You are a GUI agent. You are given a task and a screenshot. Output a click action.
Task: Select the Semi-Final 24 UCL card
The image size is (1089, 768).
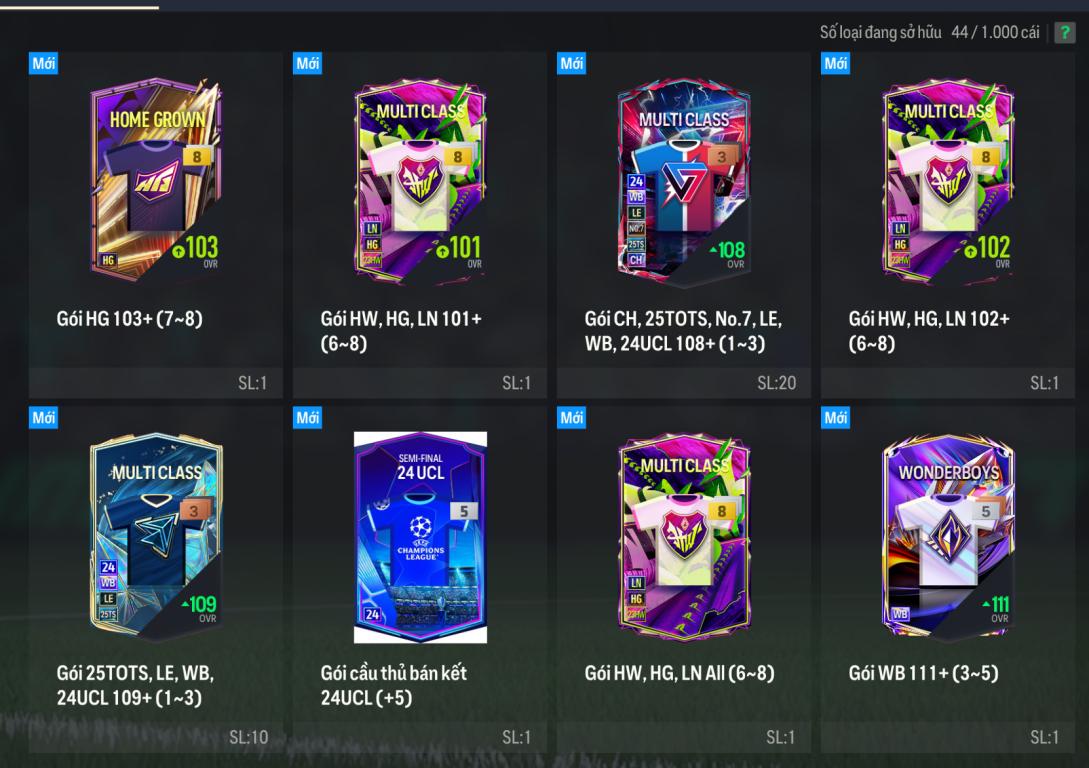click(420, 537)
